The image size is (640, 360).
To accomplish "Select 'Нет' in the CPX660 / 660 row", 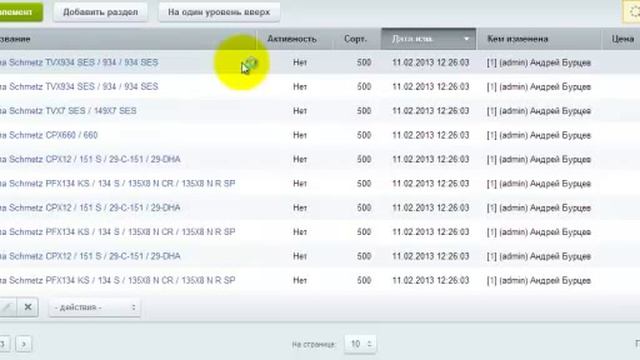I will pyautogui.click(x=300, y=135).
